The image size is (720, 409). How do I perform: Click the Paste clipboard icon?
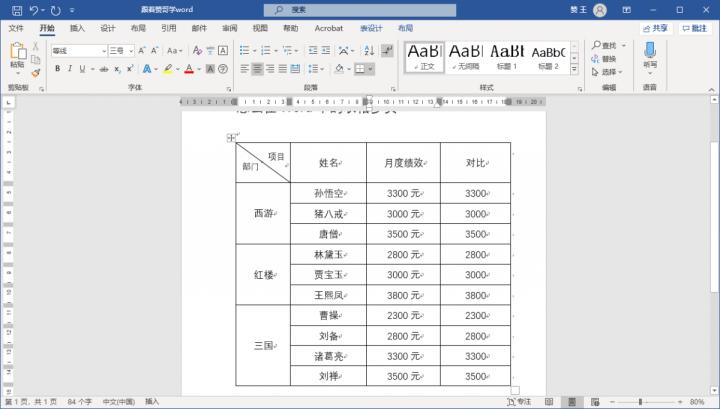point(17,51)
